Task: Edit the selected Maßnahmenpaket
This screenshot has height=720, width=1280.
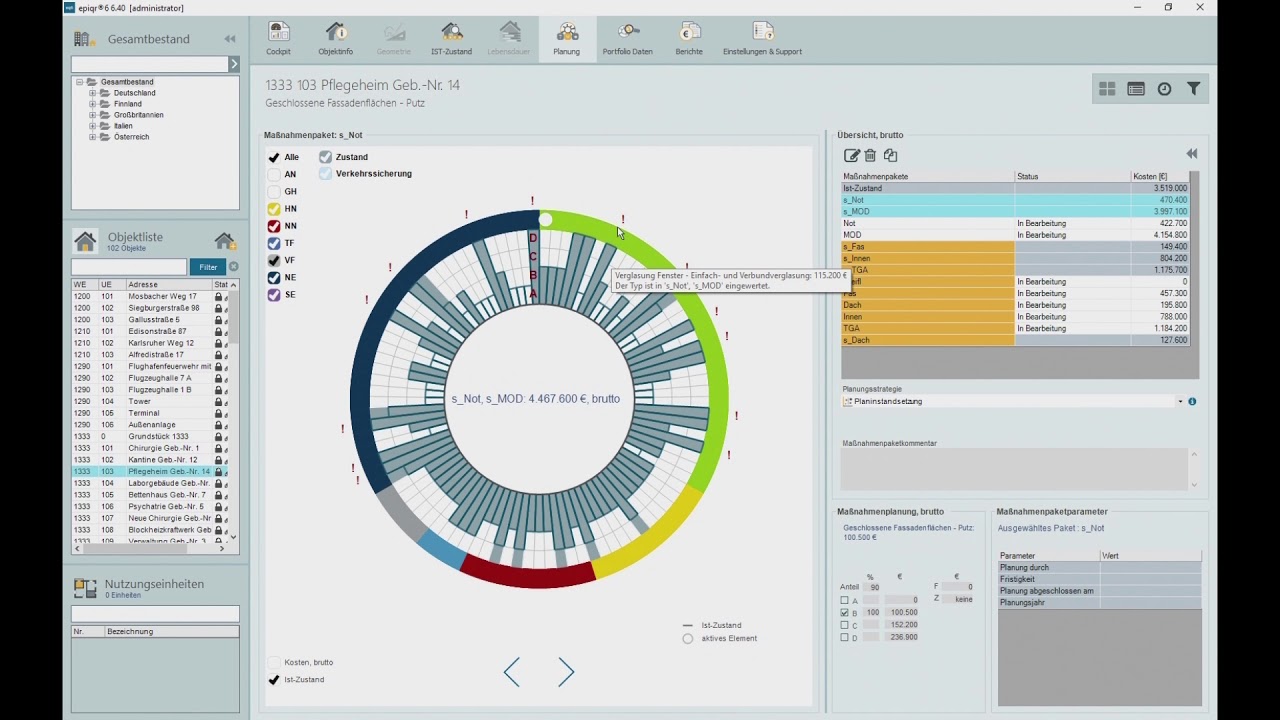Action: [x=852, y=155]
